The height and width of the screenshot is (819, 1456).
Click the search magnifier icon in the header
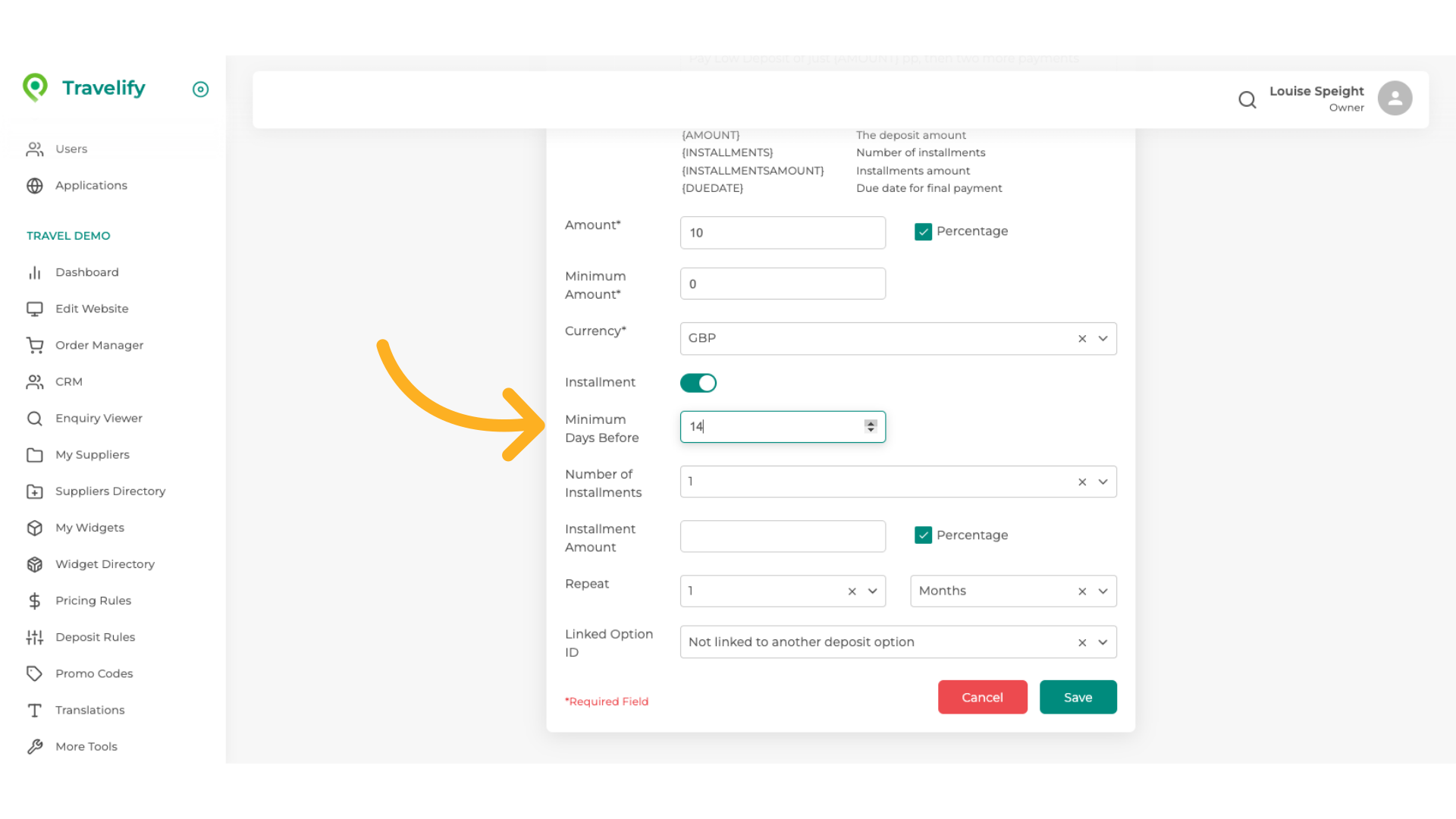[x=1247, y=99]
